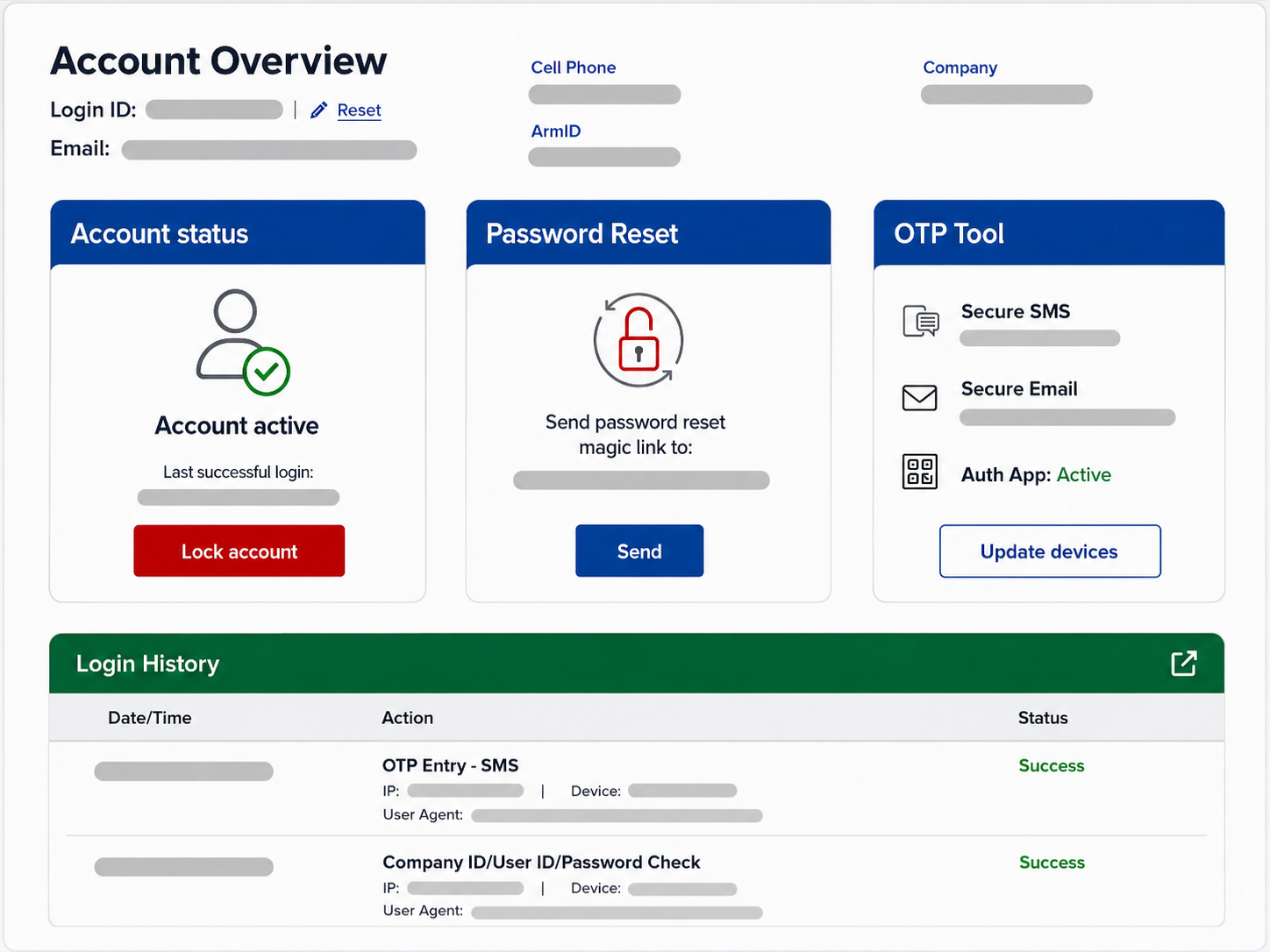Screen dimensions: 1270x952
Task: Click the pencil icon beside Reset
Action: [x=319, y=110]
